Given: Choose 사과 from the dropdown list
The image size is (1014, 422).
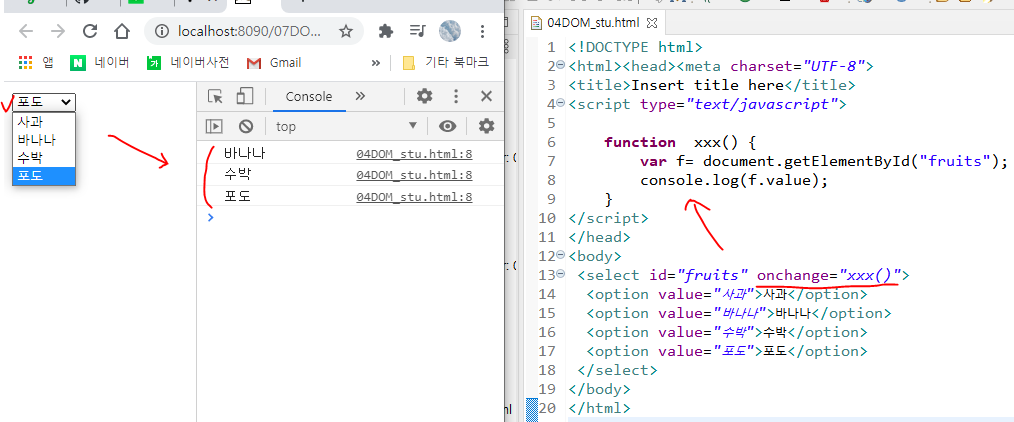Looking at the screenshot, I should click(44, 122).
